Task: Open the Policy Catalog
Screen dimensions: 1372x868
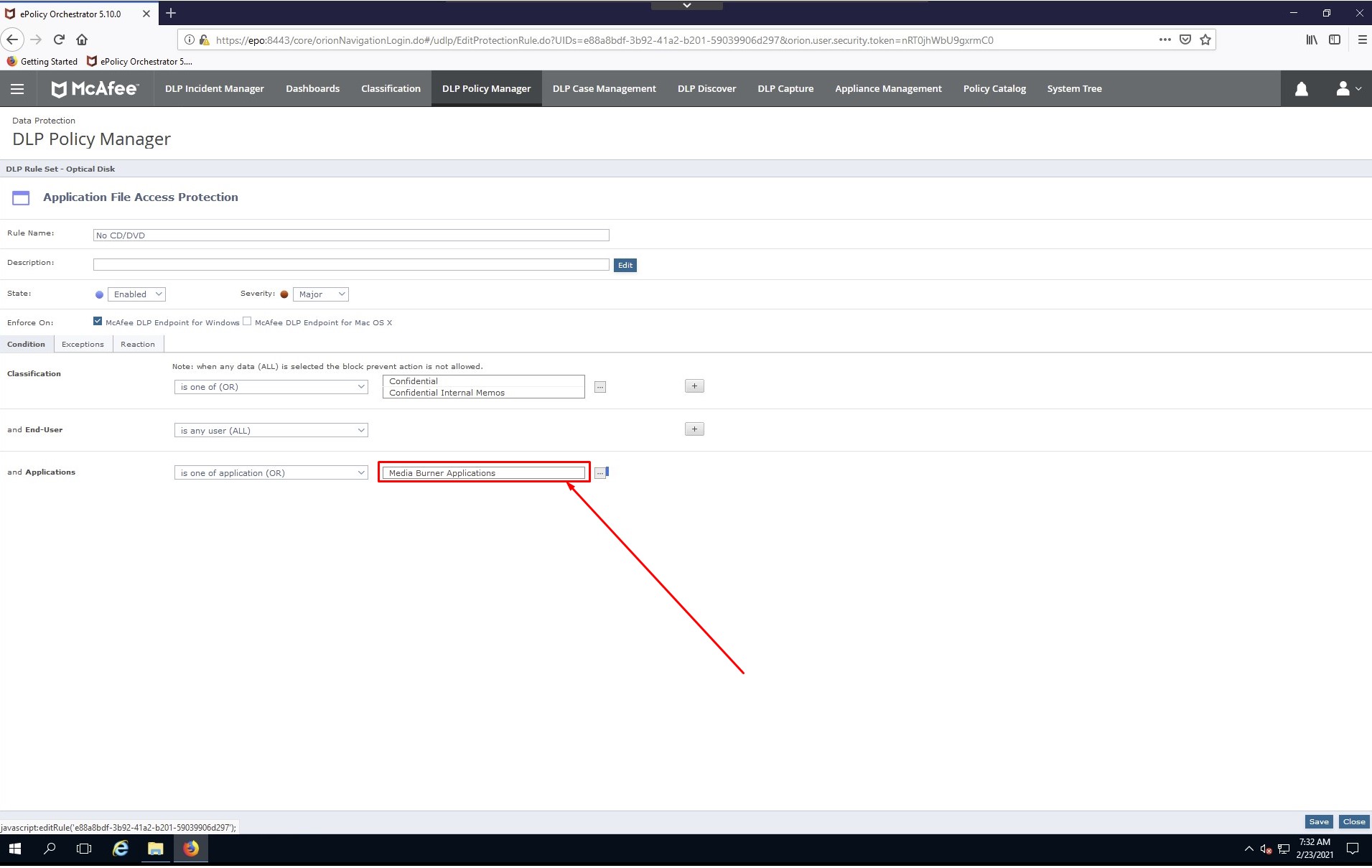Action: click(x=994, y=88)
